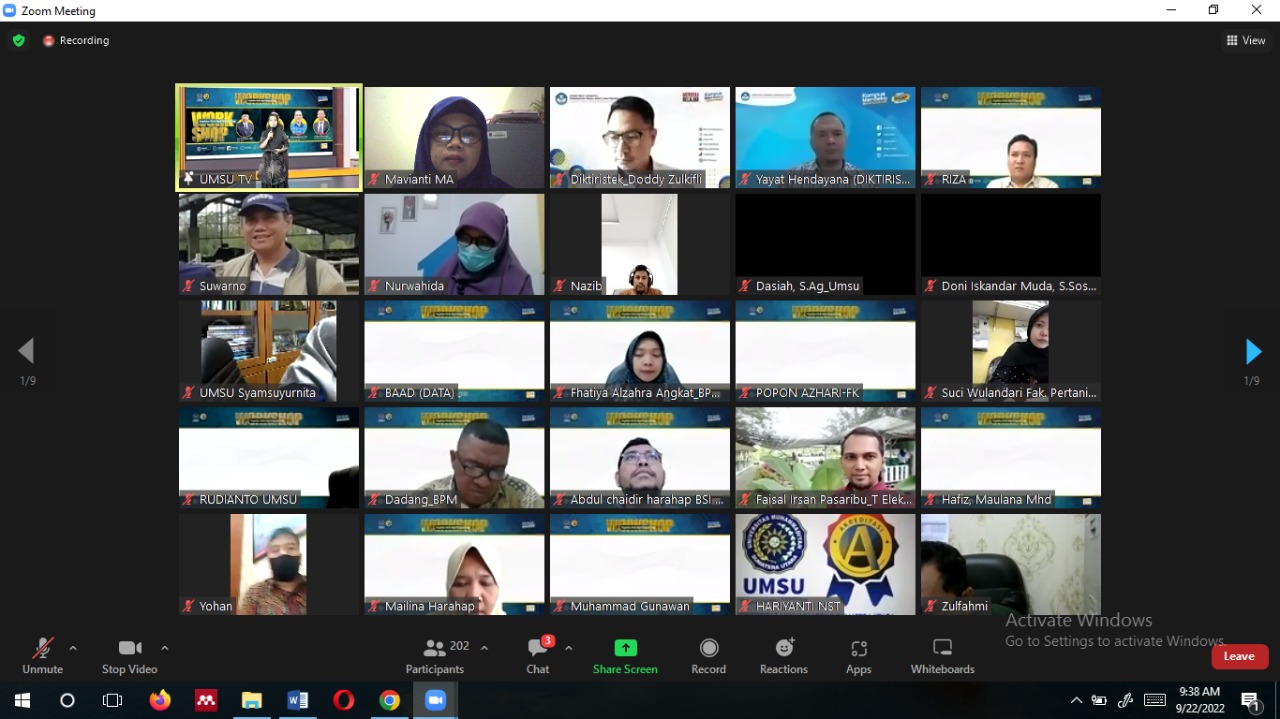The width and height of the screenshot is (1280, 719).
Task: Start recording with the Record button
Action: 709,656
